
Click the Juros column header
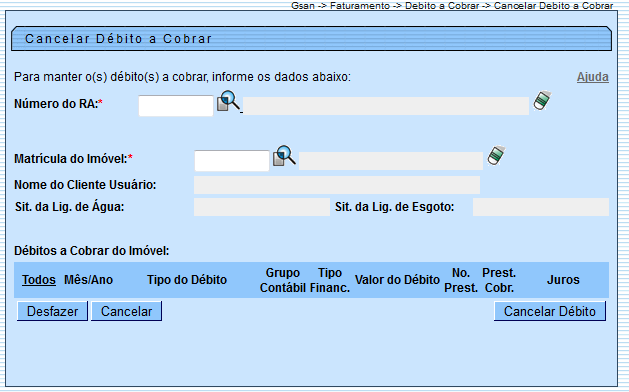563,280
